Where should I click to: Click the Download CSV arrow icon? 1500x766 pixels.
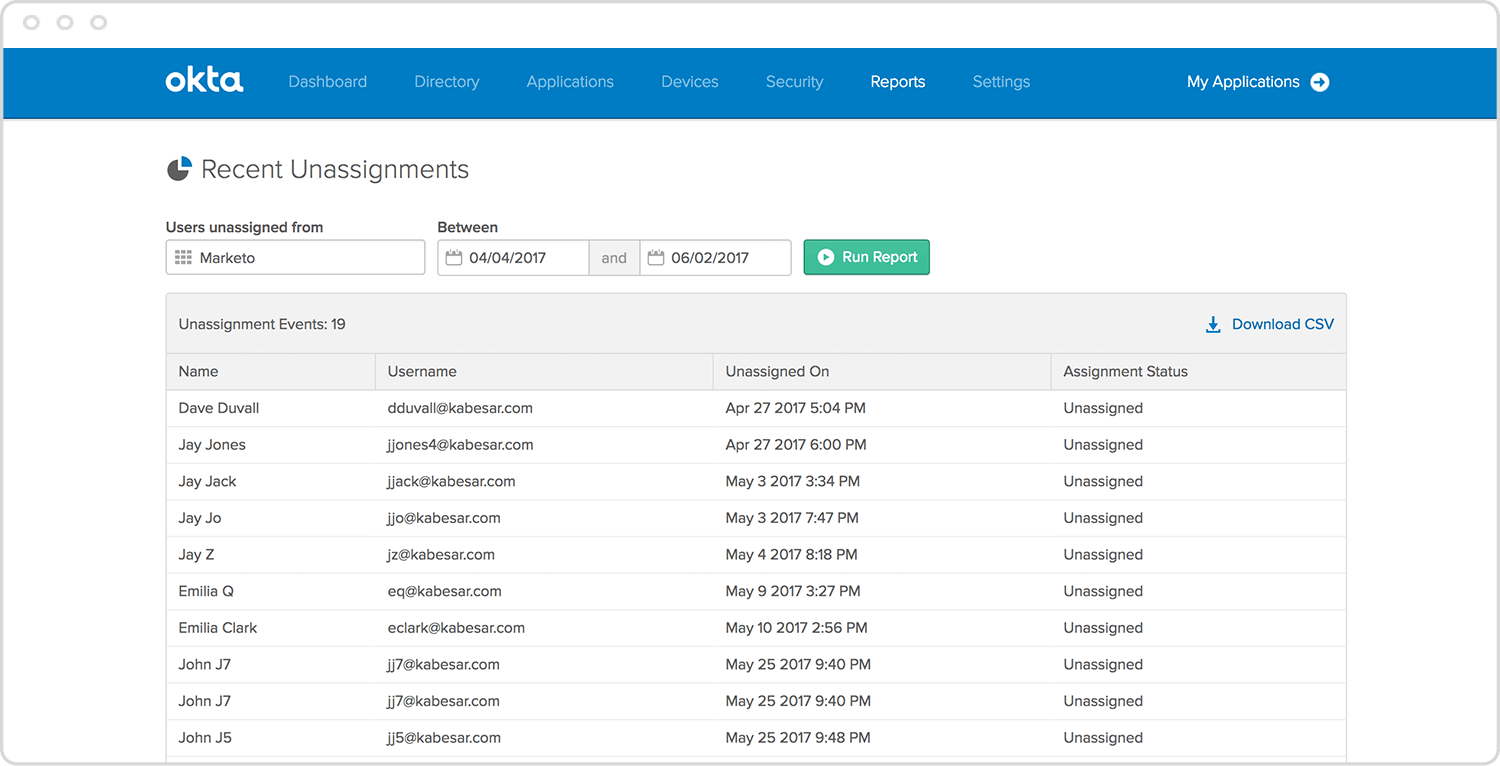[1213, 324]
